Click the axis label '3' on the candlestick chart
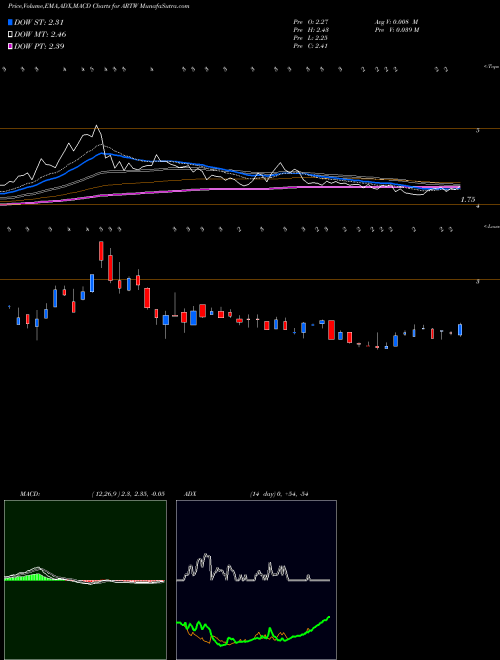500x660 pixels. click(477, 282)
